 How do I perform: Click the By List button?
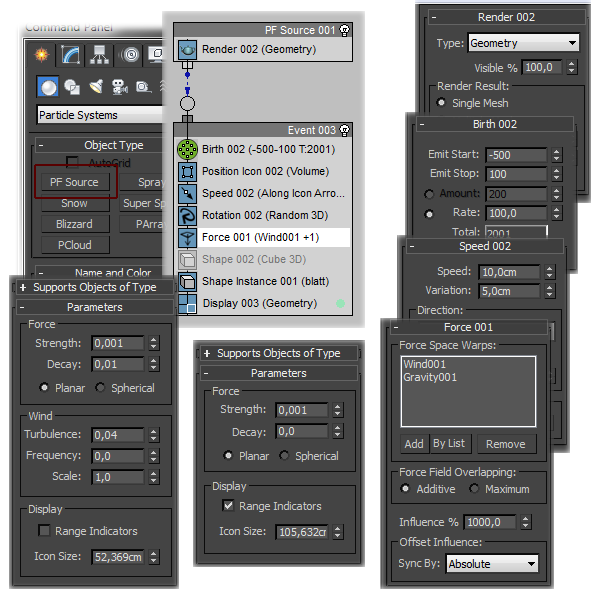pyautogui.click(x=449, y=444)
